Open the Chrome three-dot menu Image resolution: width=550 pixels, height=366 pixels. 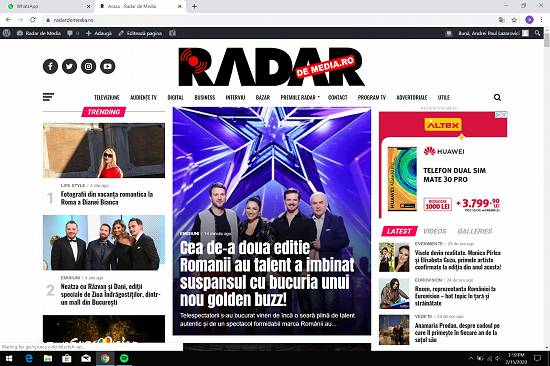[541, 20]
